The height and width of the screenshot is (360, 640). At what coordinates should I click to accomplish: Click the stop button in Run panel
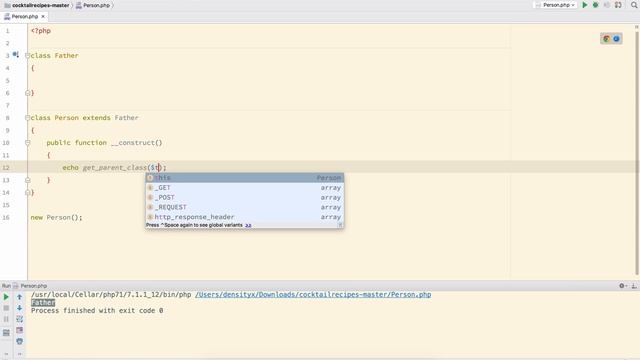6,308
